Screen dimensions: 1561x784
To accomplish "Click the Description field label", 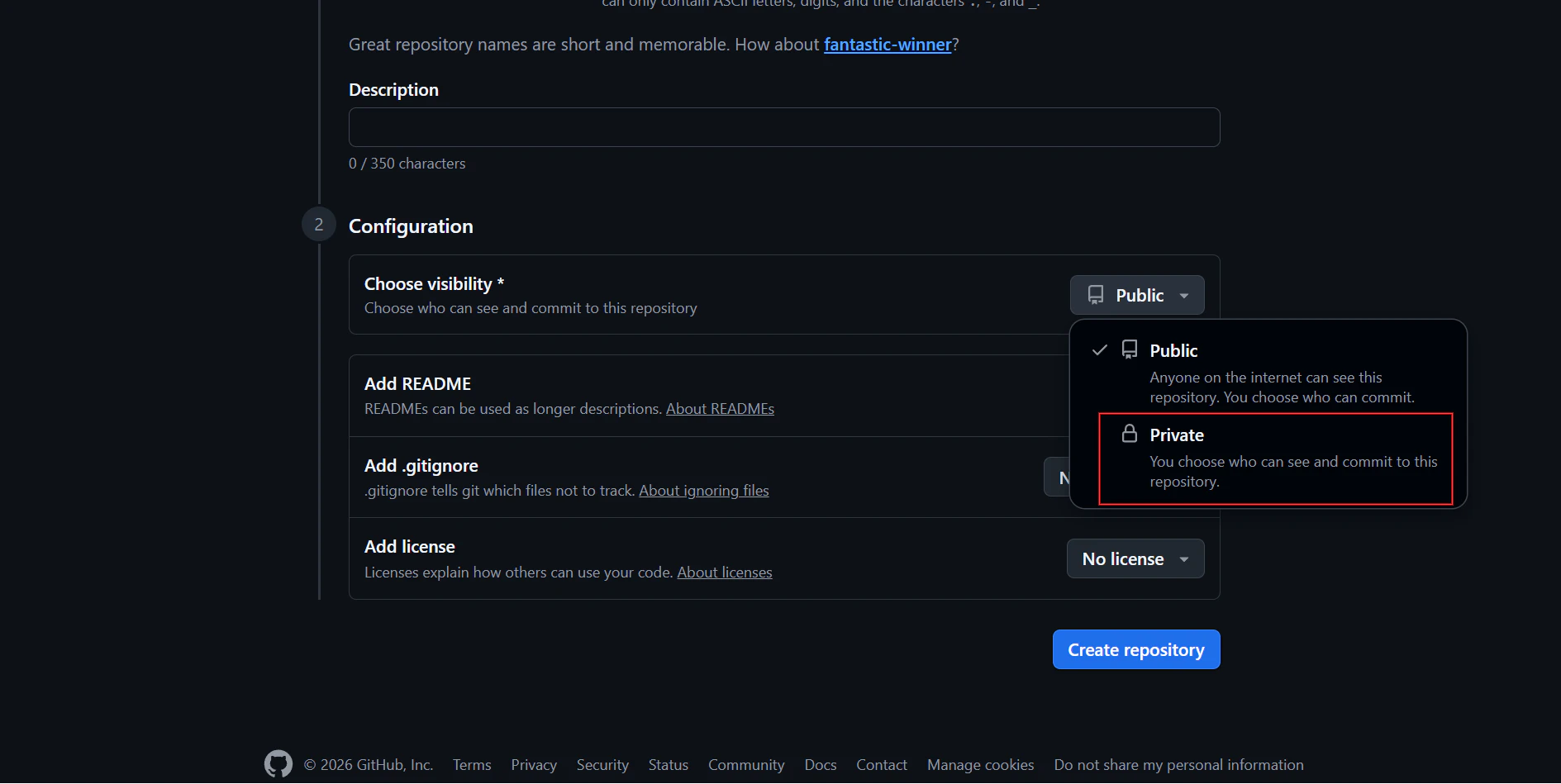I will (x=393, y=90).
